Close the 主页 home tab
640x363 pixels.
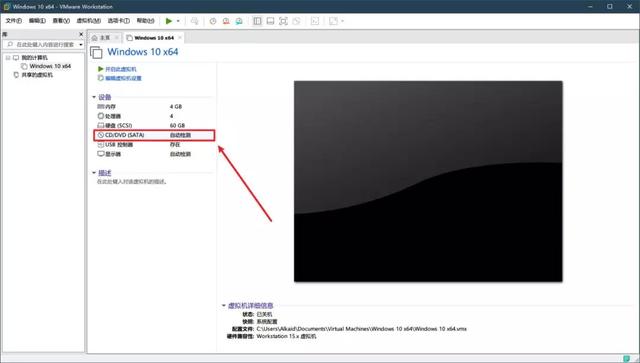(x=117, y=38)
